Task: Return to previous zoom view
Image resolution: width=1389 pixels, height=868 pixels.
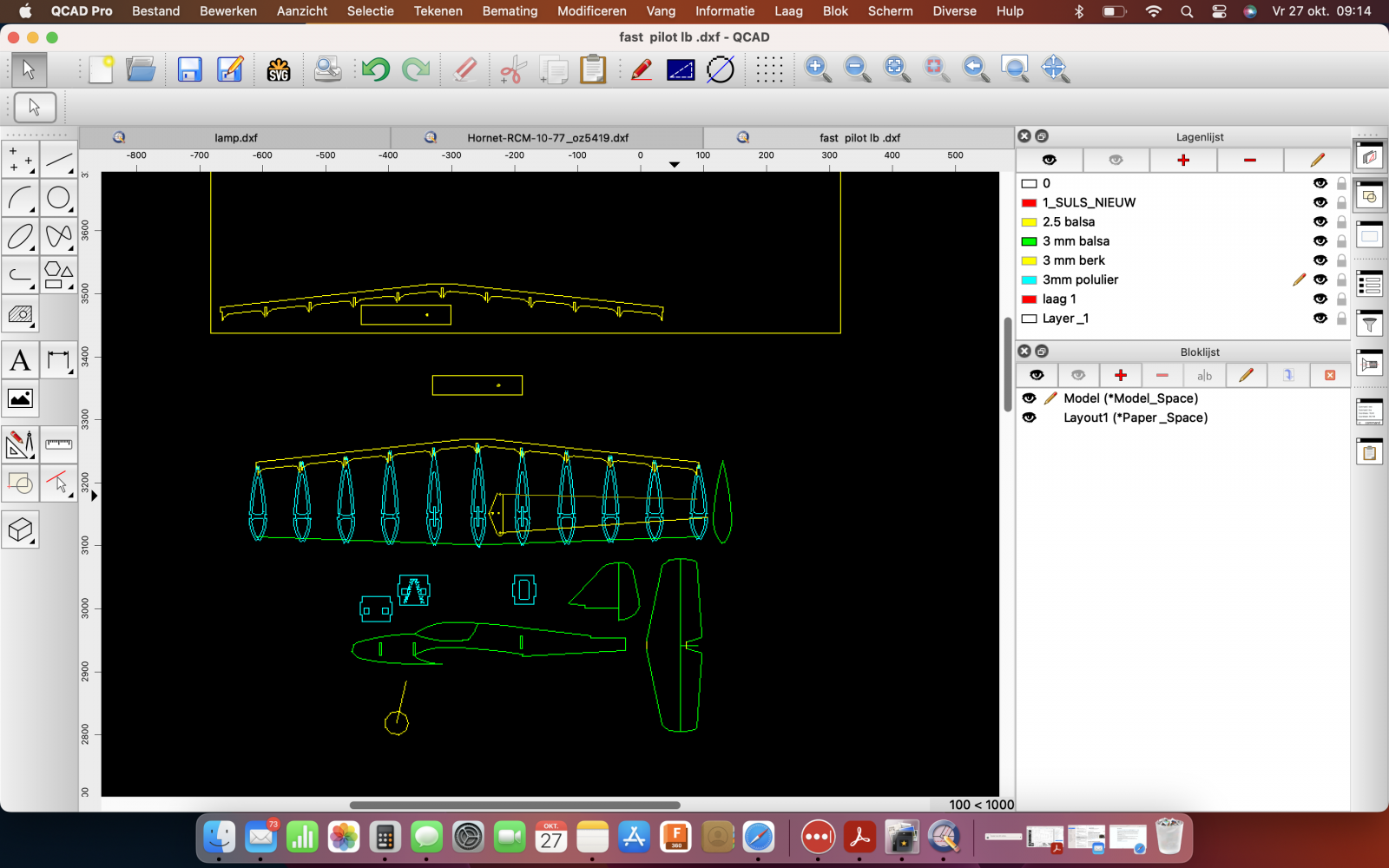Action: (976, 69)
